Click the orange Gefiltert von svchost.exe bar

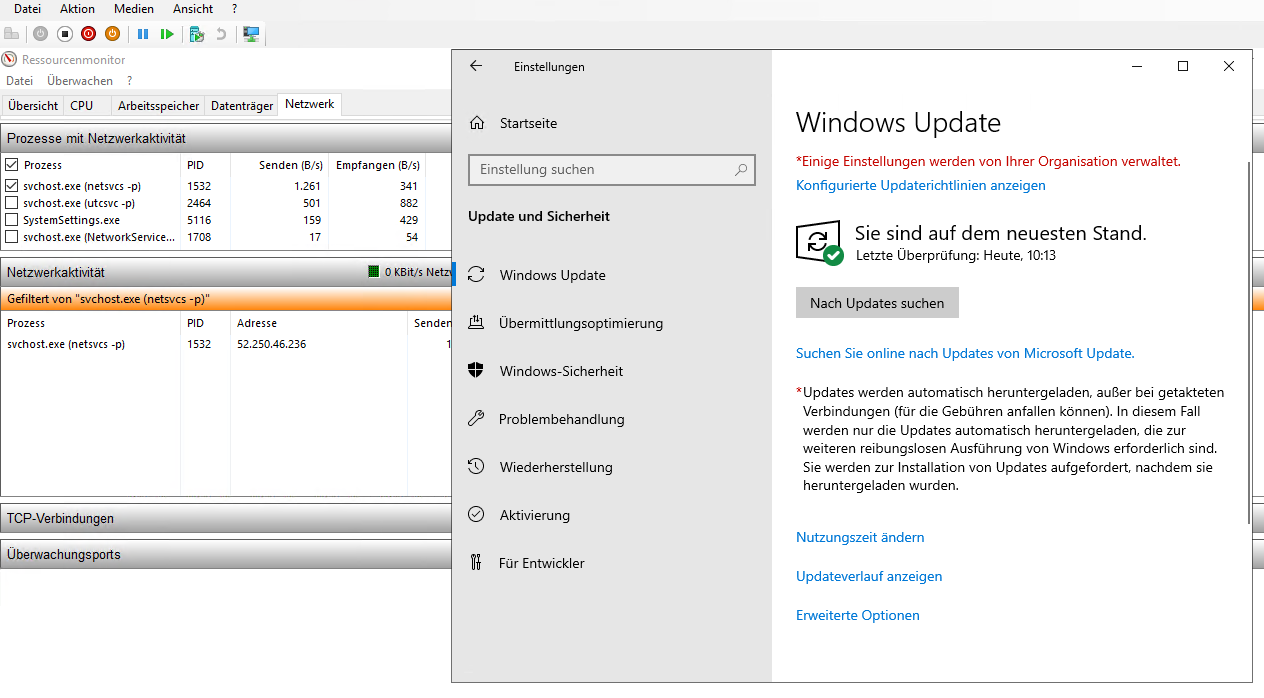[226, 299]
